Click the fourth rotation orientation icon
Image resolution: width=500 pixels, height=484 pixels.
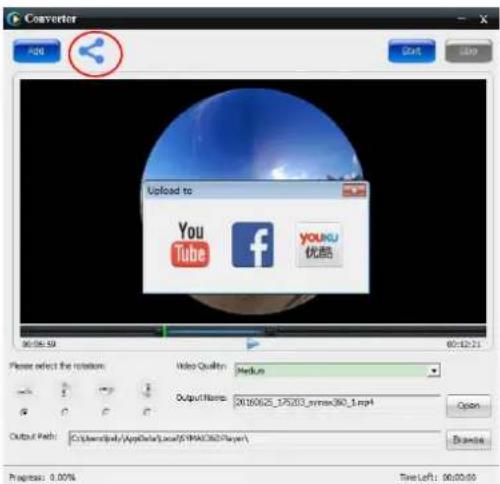pyautogui.click(x=147, y=390)
